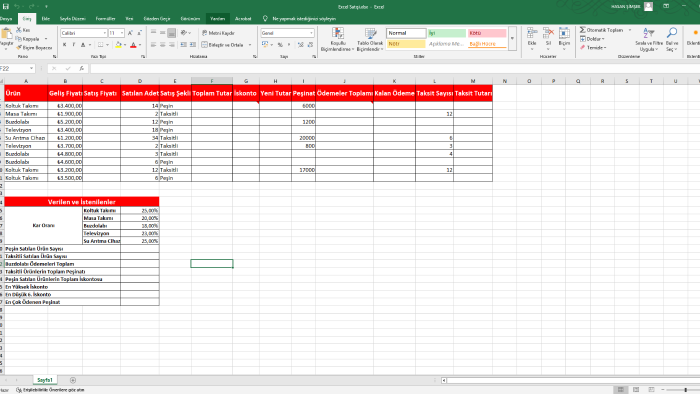Open Name Box dropdown arrow
The width and height of the screenshot is (700, 394).
[32, 68]
